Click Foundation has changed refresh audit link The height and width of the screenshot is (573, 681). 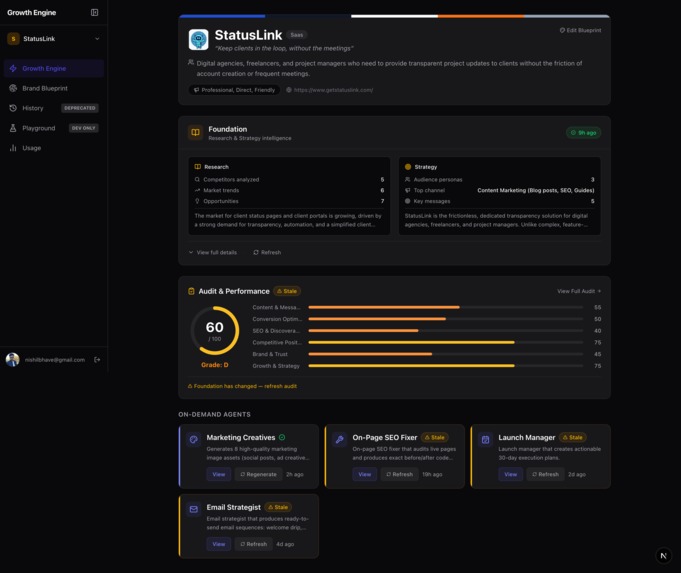[242, 386]
